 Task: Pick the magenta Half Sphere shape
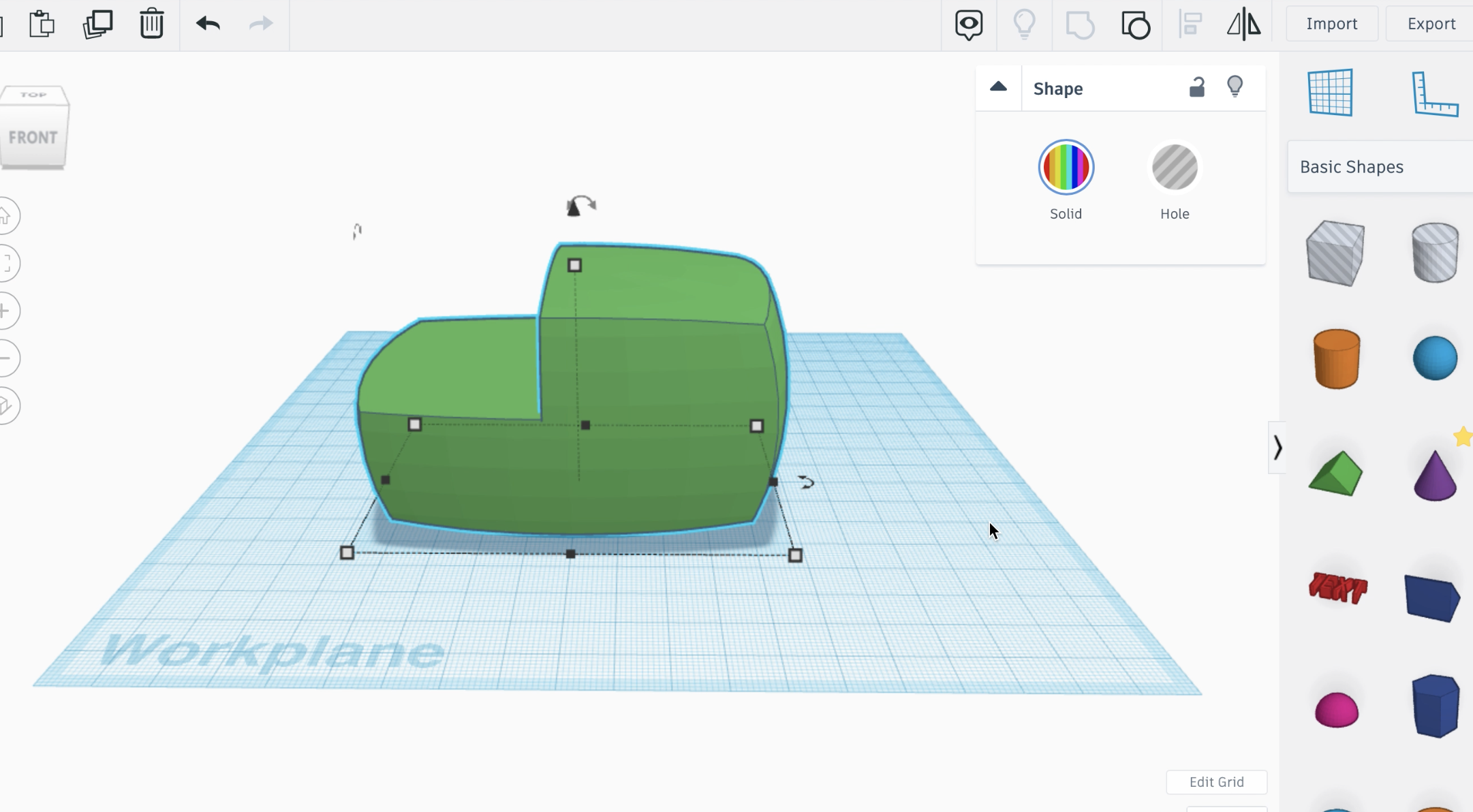(x=1336, y=710)
